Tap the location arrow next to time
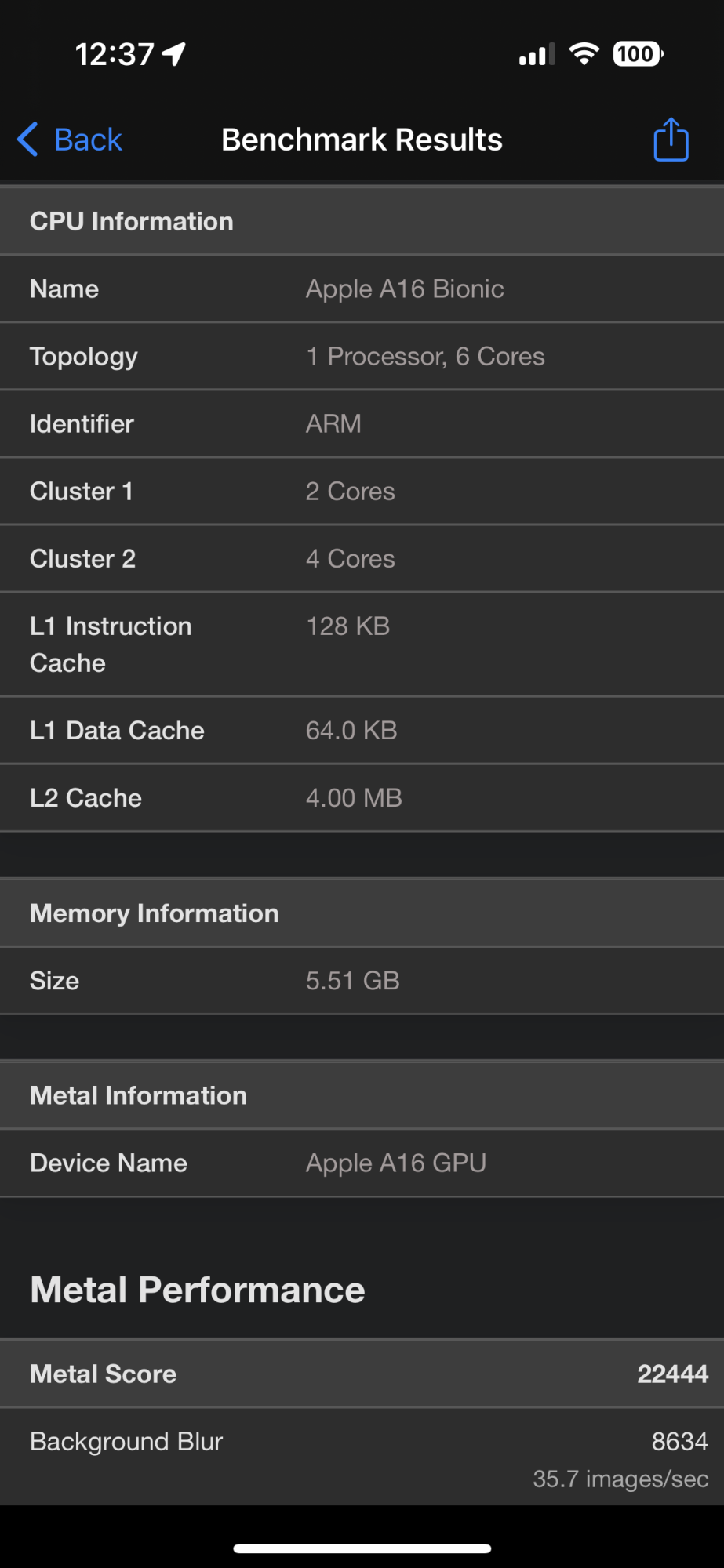This screenshot has height=1568, width=724. coord(174,54)
